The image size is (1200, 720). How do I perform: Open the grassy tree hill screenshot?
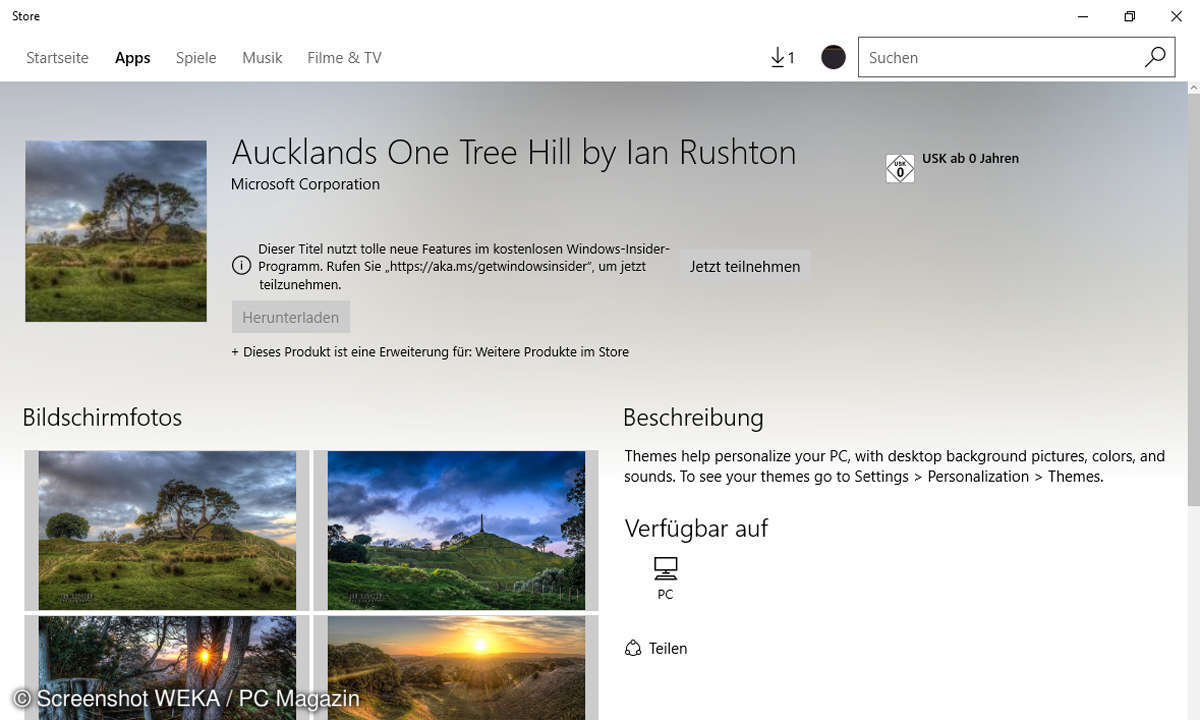click(x=167, y=530)
